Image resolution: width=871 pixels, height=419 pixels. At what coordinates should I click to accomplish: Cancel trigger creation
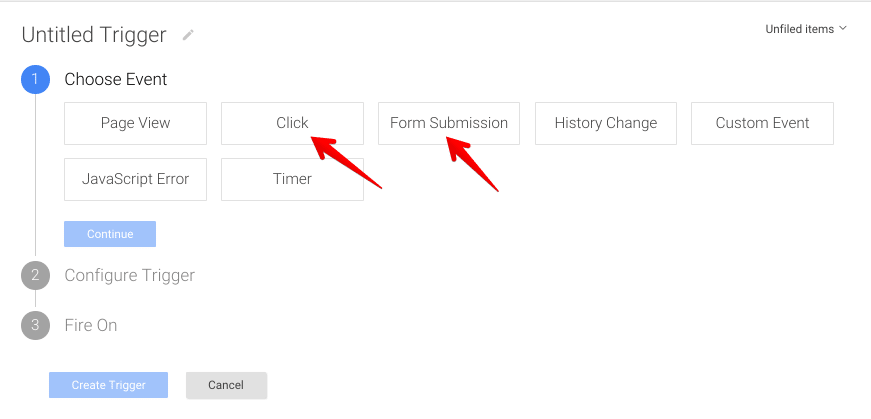(x=226, y=385)
